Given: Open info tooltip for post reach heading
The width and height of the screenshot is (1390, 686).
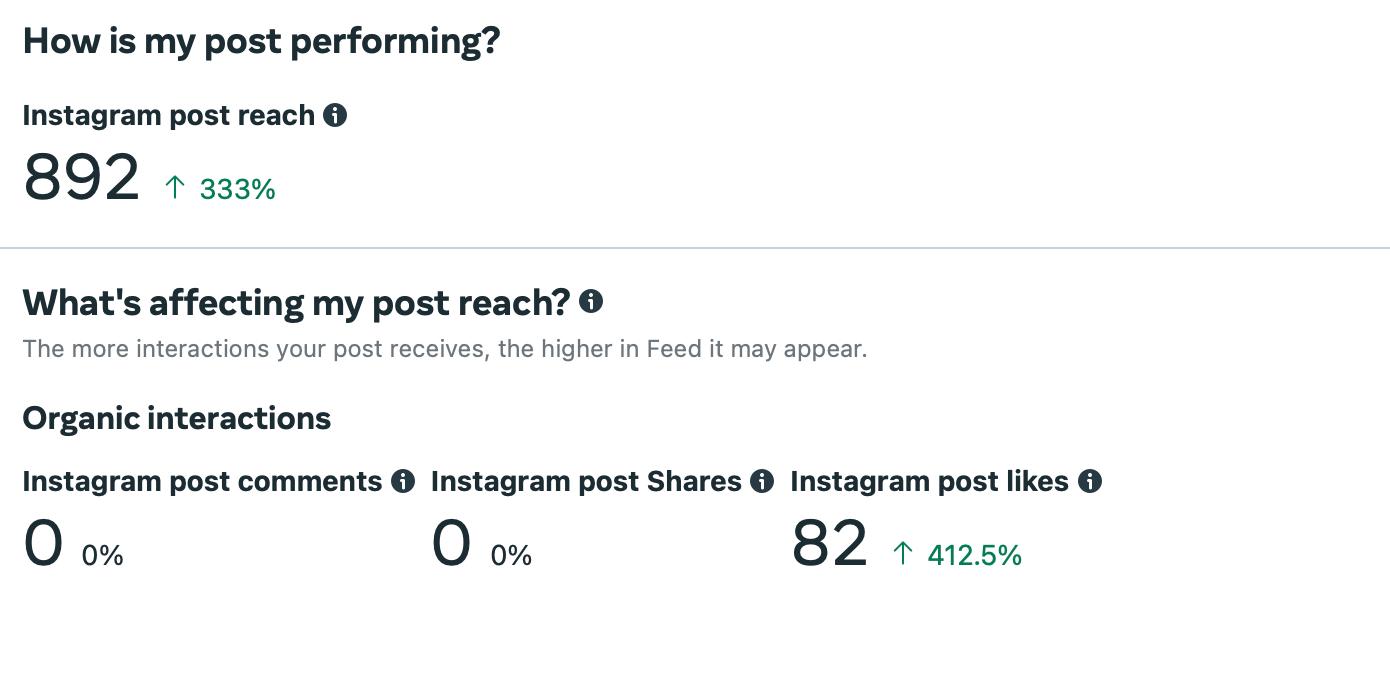Looking at the screenshot, I should pyautogui.click(x=591, y=301).
